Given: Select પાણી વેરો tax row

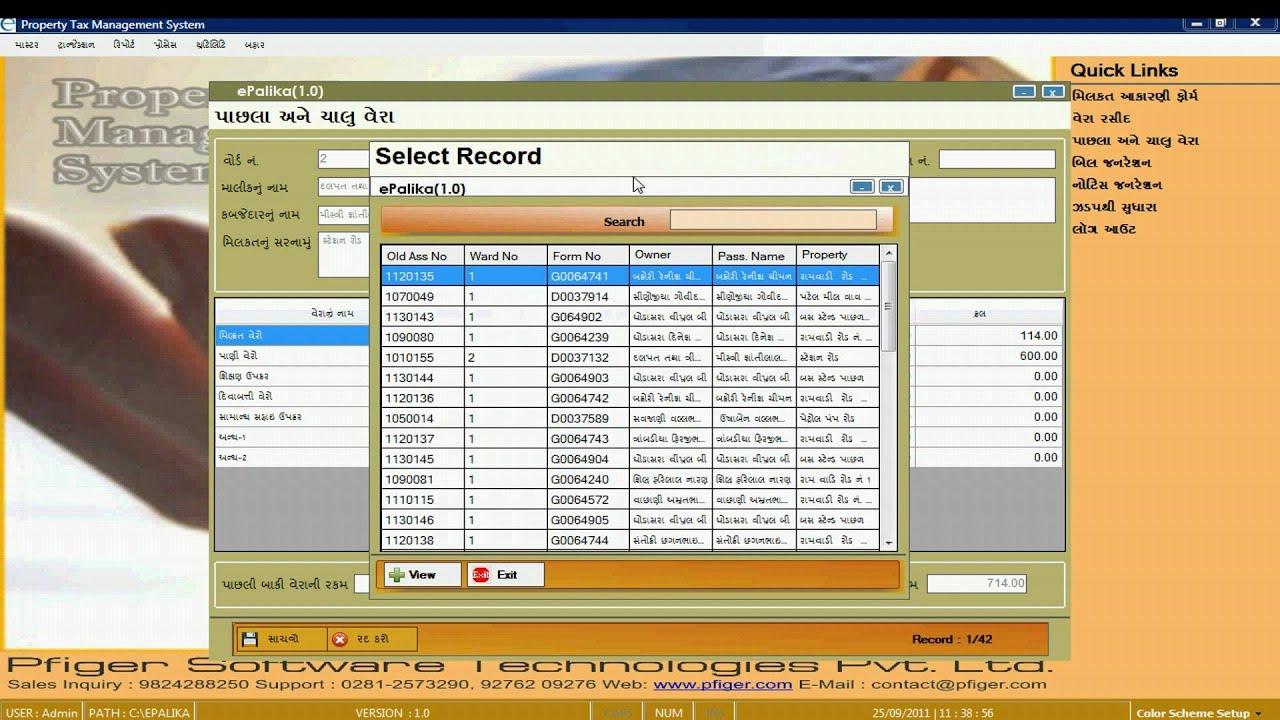Looking at the screenshot, I should (292, 356).
